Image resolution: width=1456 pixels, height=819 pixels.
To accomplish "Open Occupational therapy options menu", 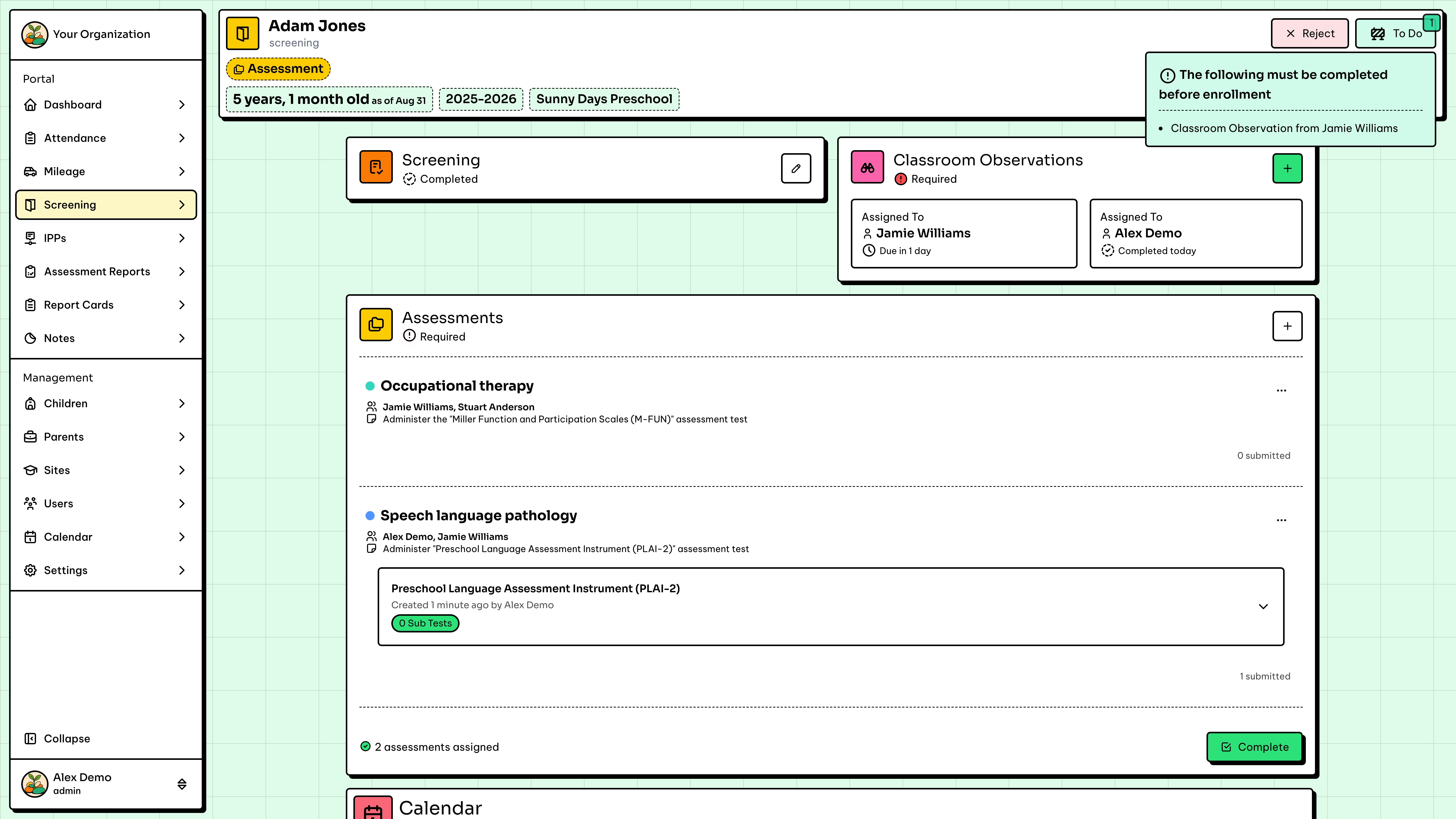I will (x=1281, y=391).
